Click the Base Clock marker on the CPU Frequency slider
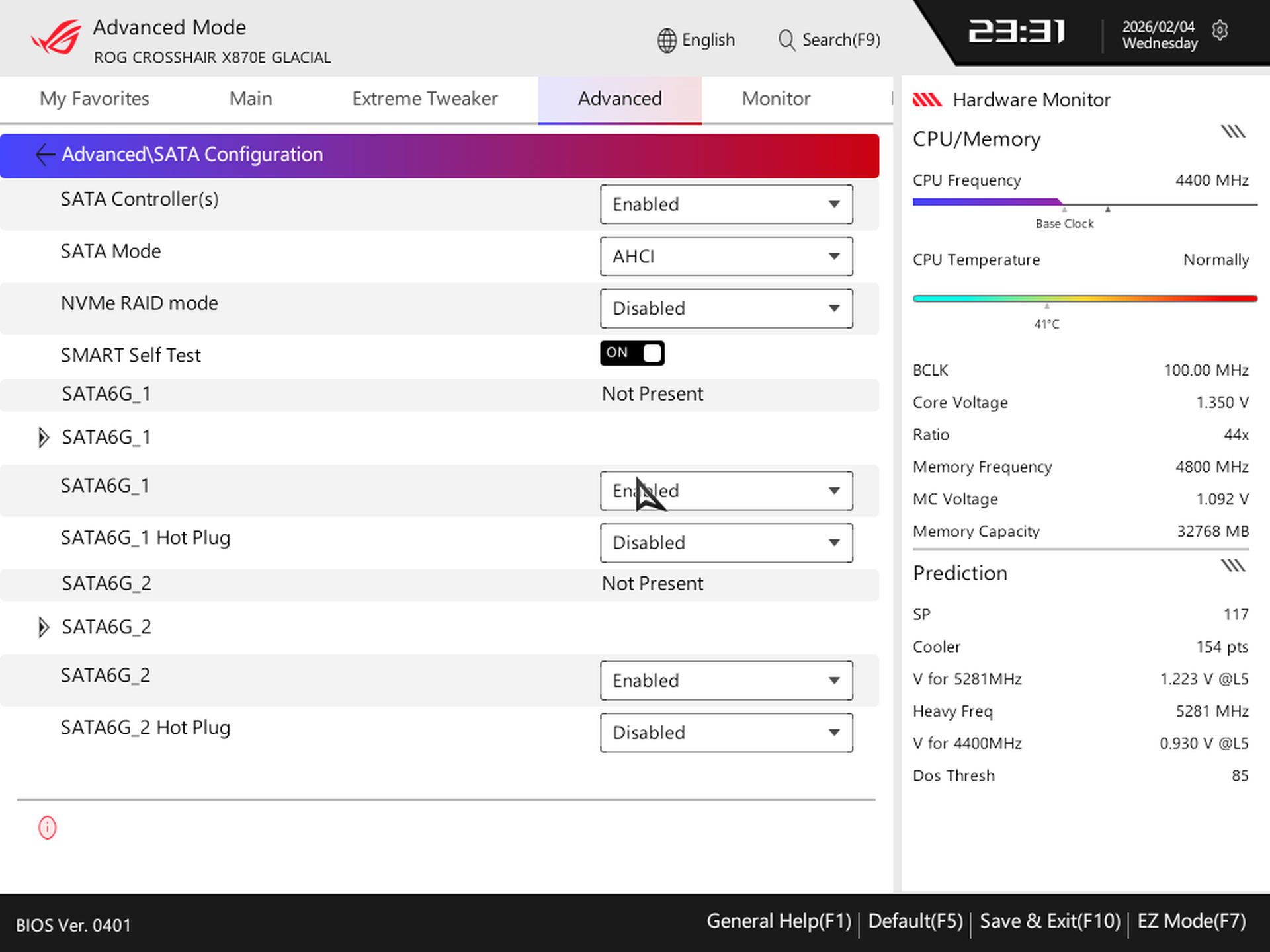 [x=1064, y=209]
